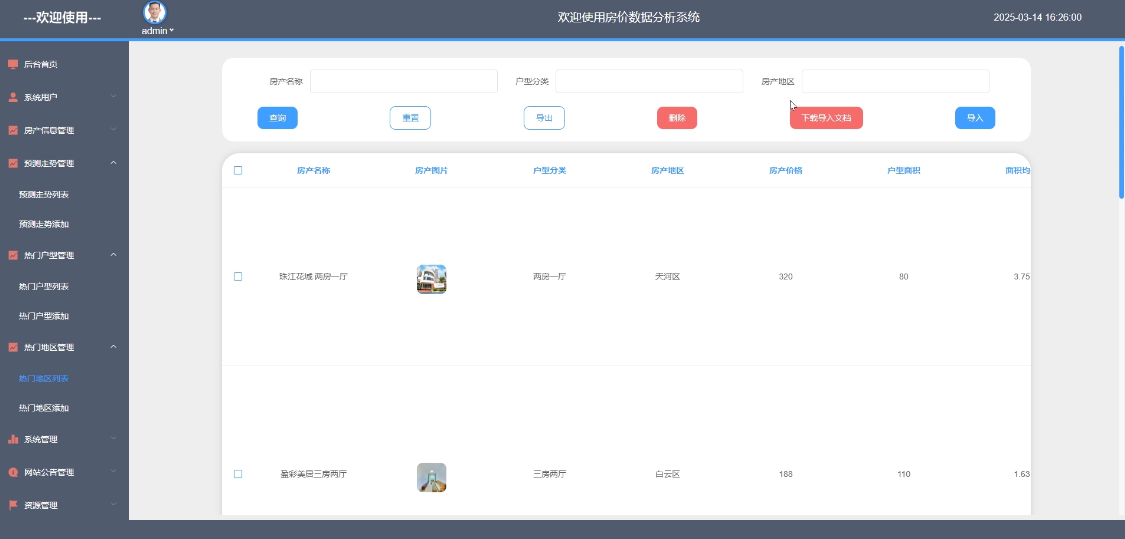Click the price cell 188

(x=786, y=474)
